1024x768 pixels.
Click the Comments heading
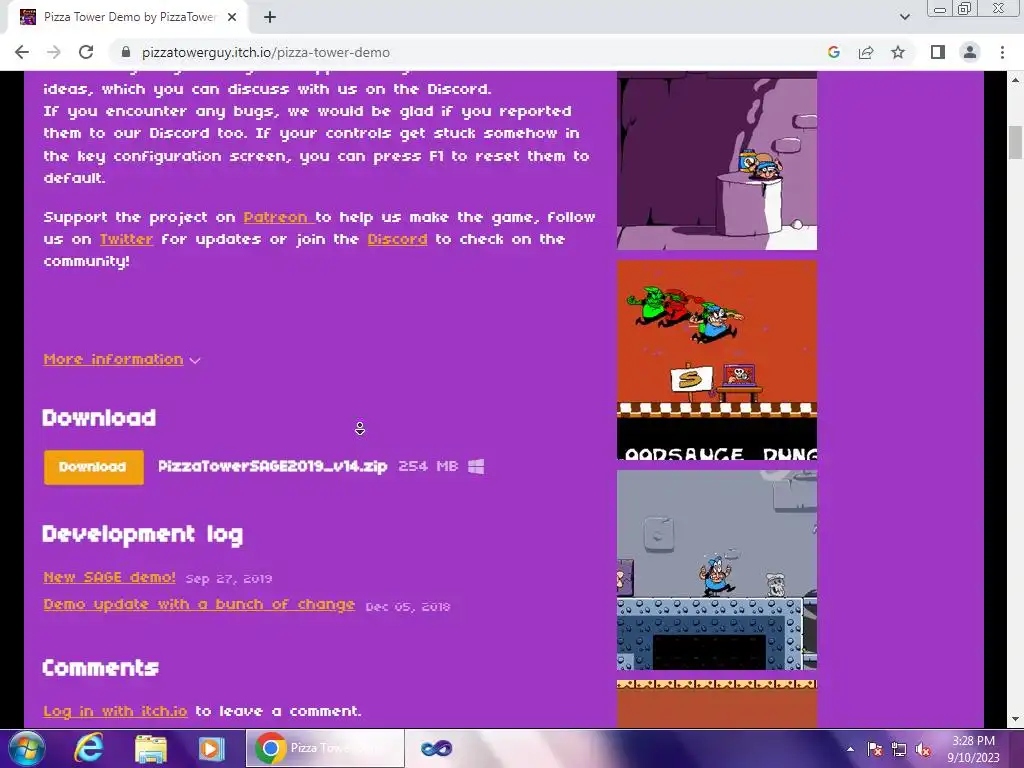pos(101,667)
